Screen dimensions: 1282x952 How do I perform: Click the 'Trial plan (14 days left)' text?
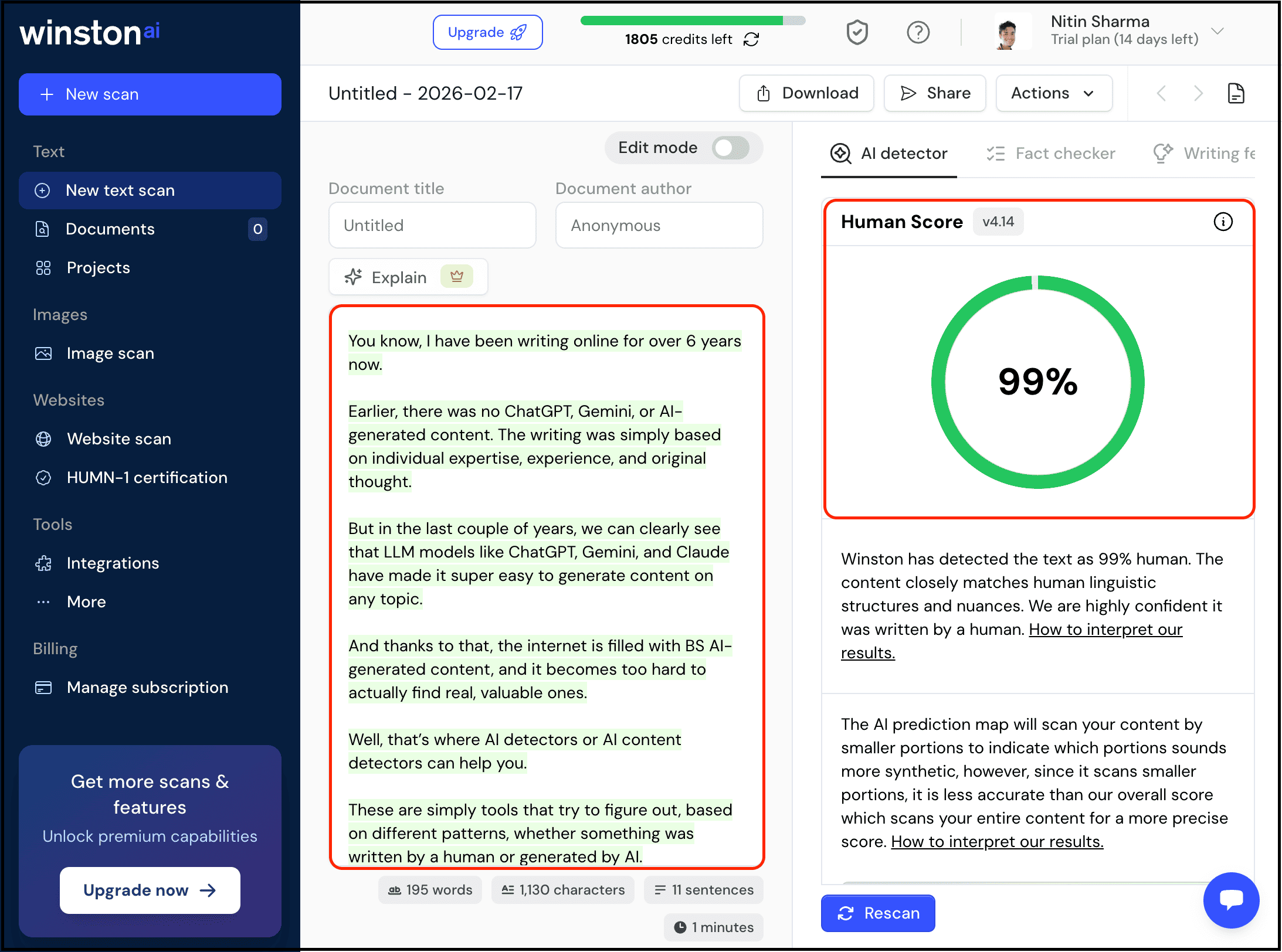tap(1124, 39)
